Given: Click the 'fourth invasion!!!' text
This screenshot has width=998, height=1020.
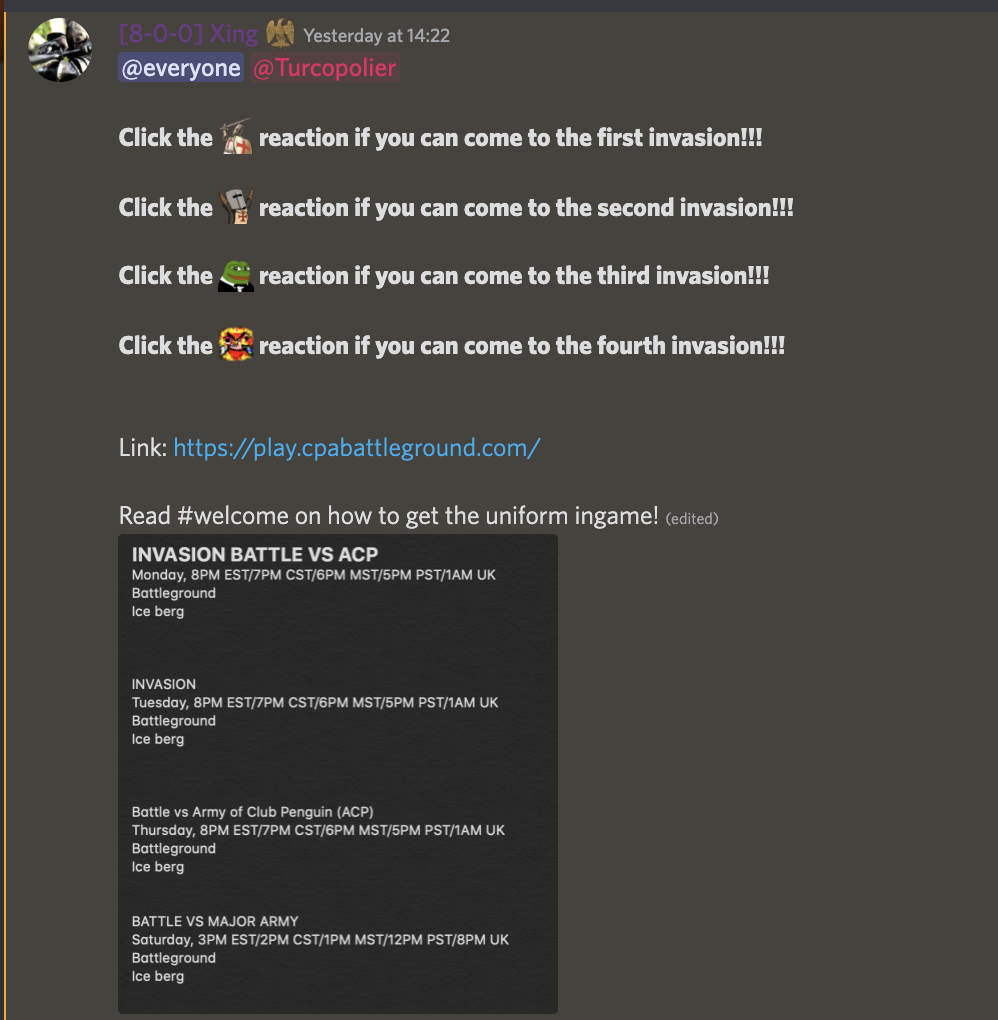Looking at the screenshot, I should click(690, 346).
